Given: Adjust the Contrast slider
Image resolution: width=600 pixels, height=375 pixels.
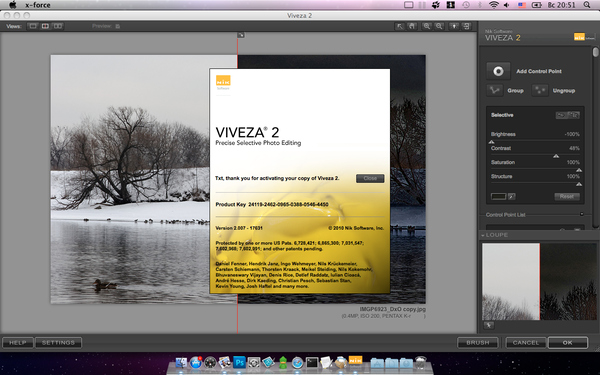Looking at the screenshot, I should click(535, 155).
